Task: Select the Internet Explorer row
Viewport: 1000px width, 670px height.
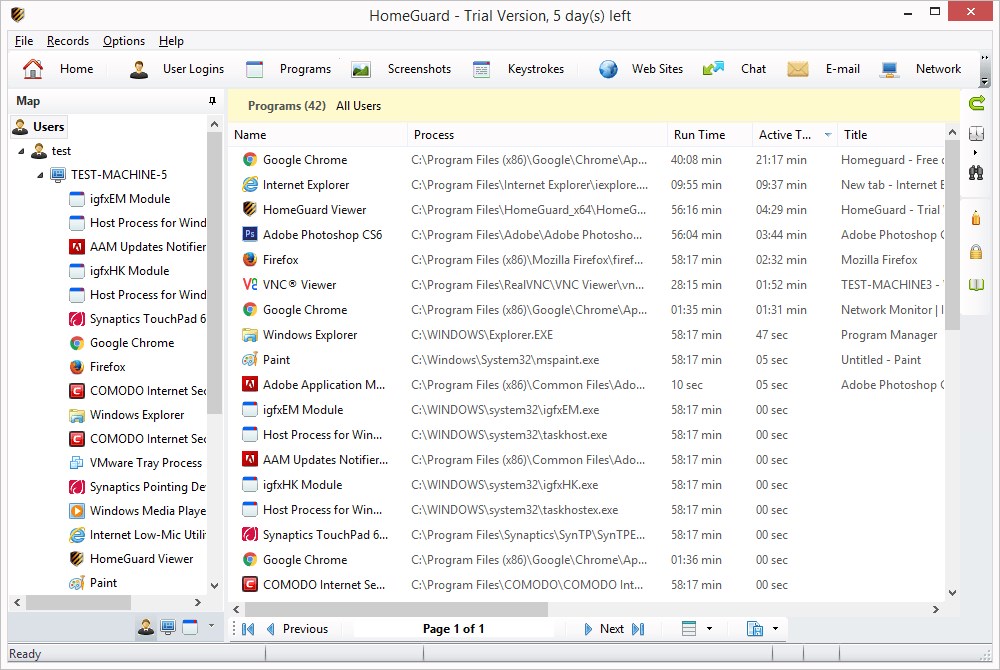Action: [586, 185]
